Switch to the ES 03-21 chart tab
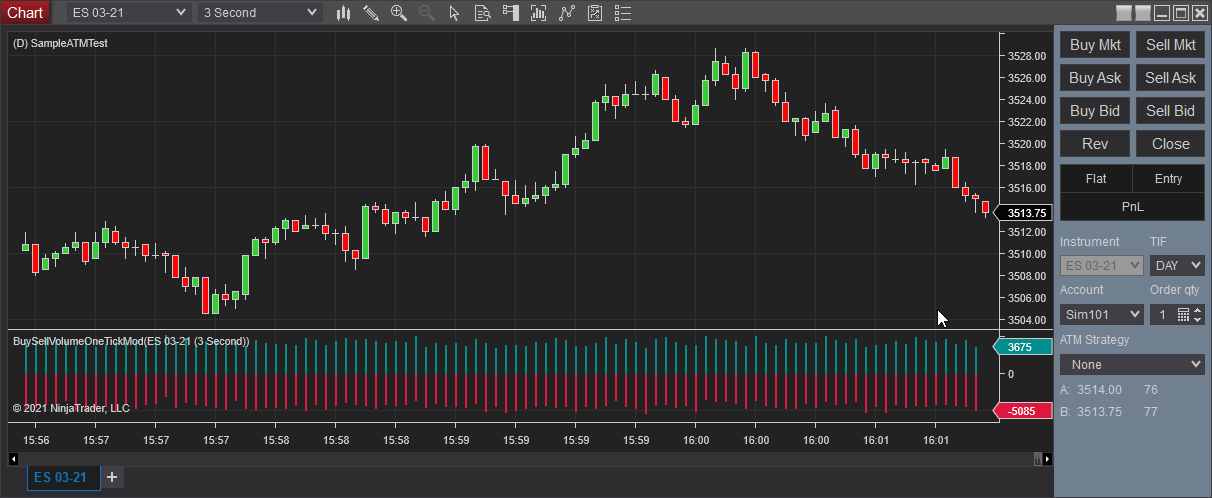1212x498 pixels. tap(64, 478)
